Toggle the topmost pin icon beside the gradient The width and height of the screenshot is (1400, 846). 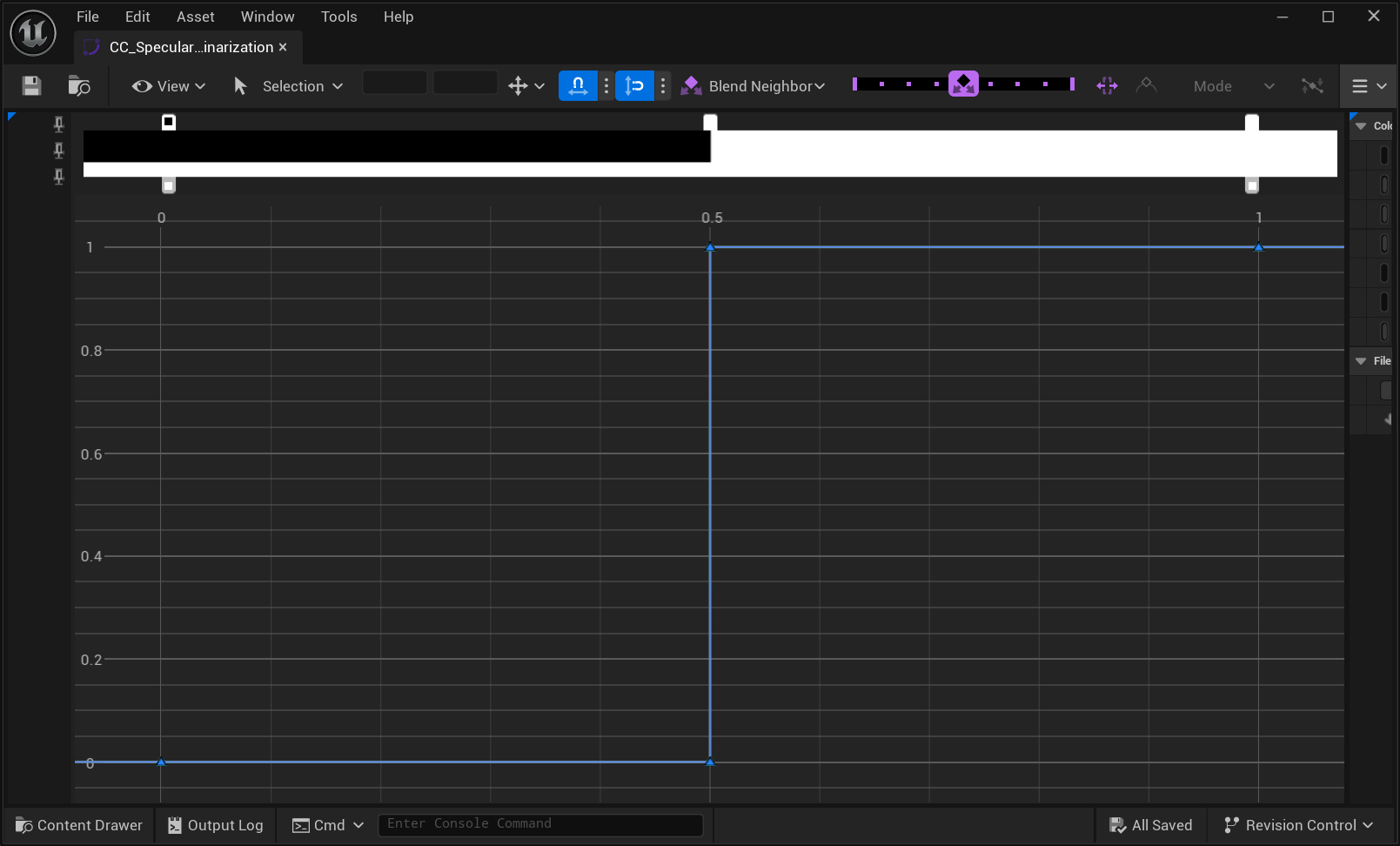pyautogui.click(x=58, y=124)
